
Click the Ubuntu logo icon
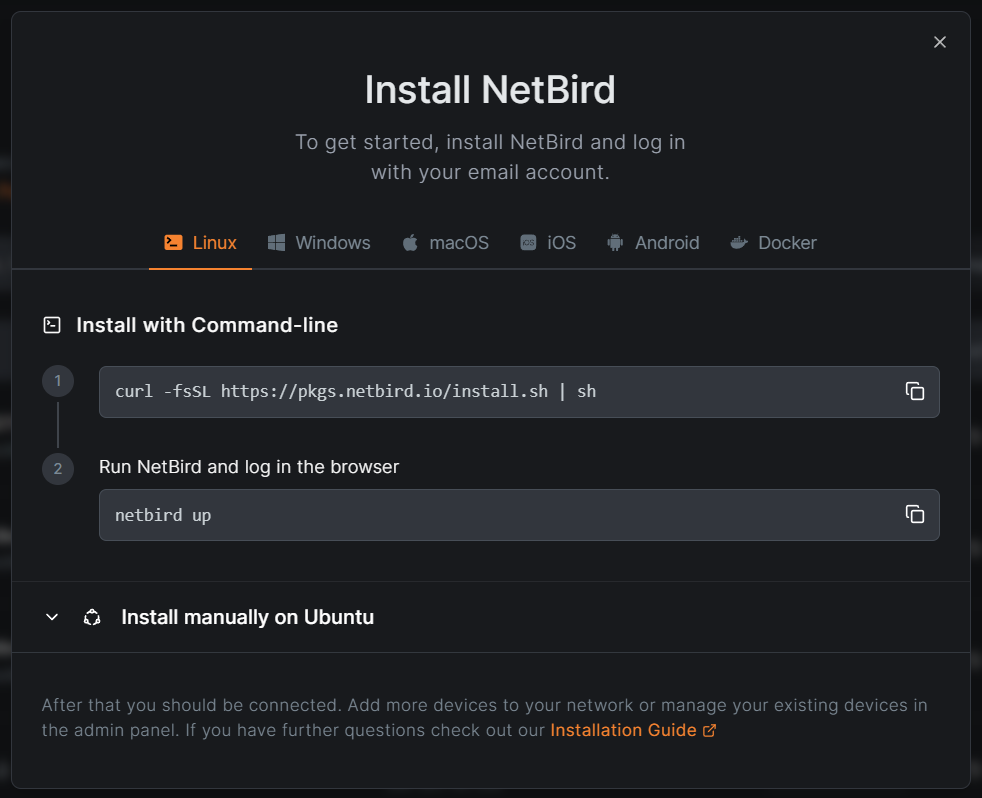(92, 617)
